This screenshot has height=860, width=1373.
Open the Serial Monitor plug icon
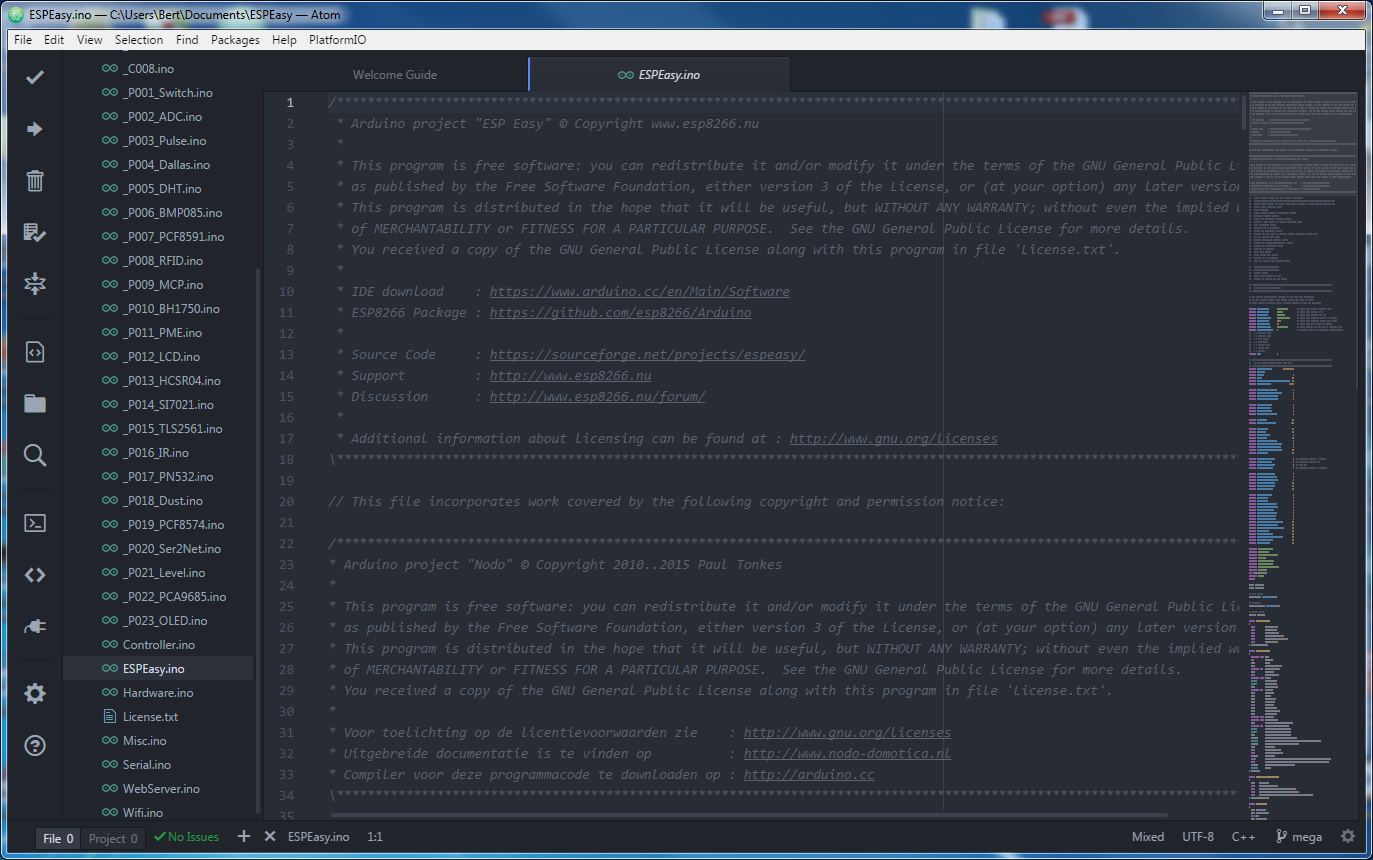point(35,627)
